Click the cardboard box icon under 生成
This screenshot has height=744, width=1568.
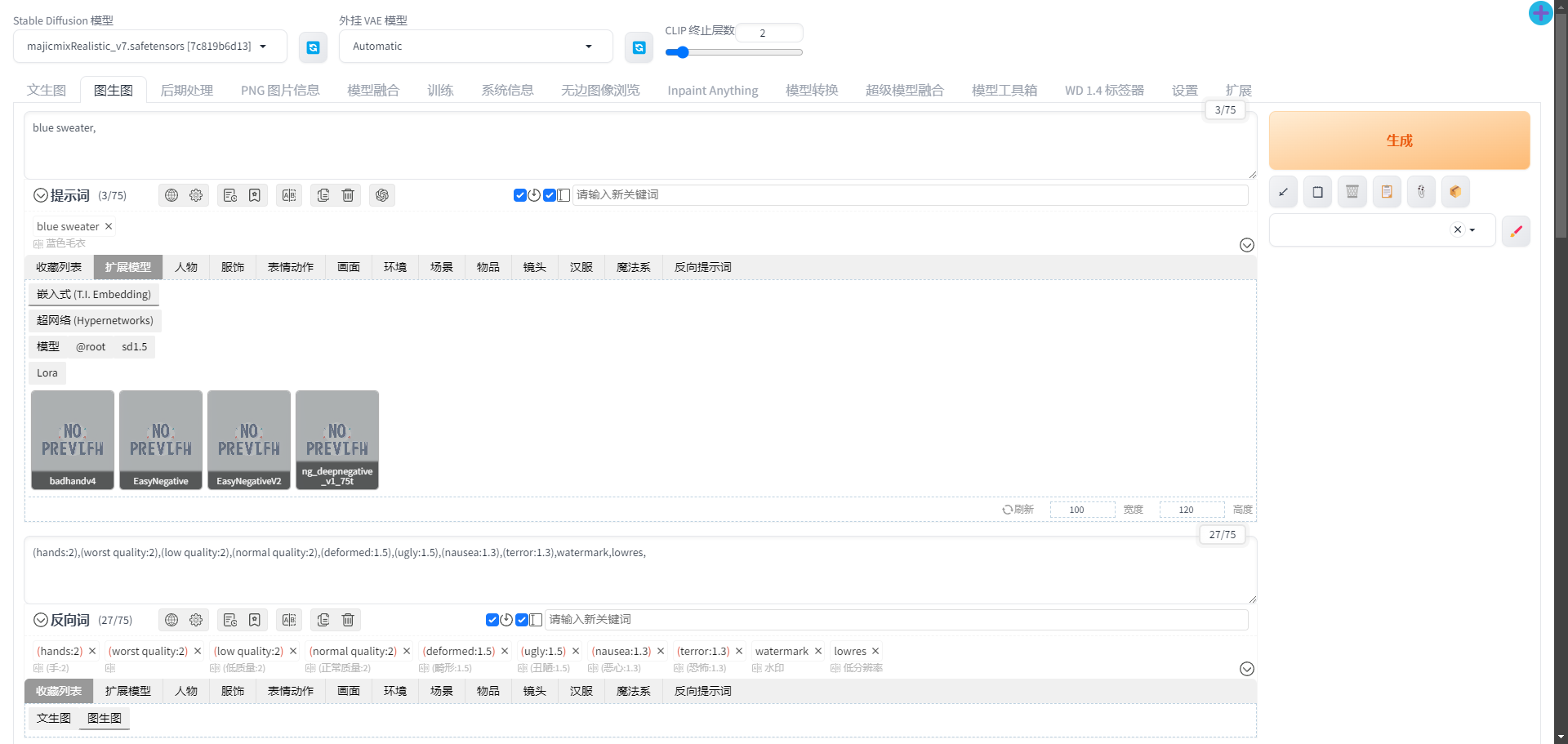pos(1454,192)
